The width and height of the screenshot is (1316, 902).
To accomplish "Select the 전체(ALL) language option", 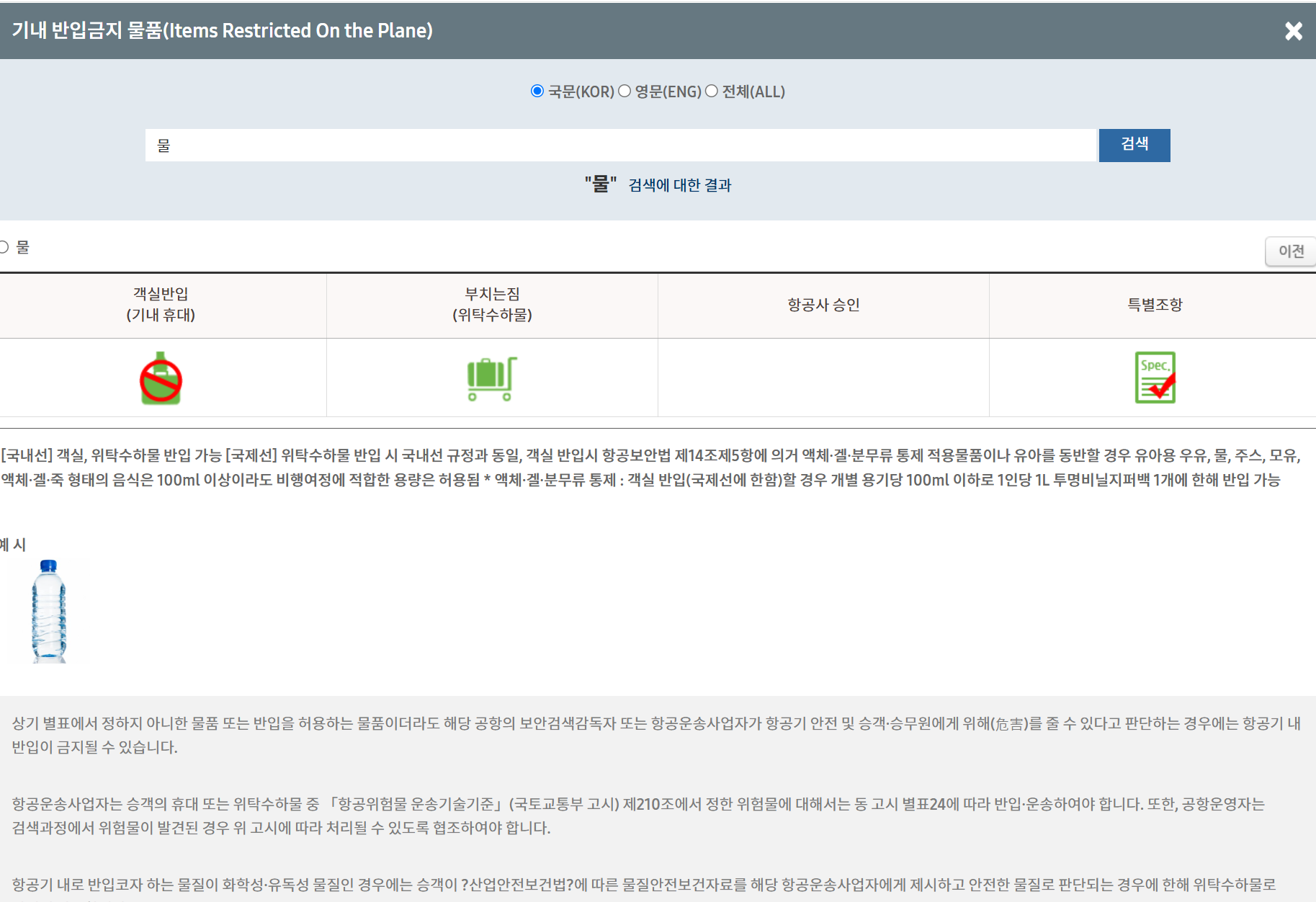I will point(712,91).
